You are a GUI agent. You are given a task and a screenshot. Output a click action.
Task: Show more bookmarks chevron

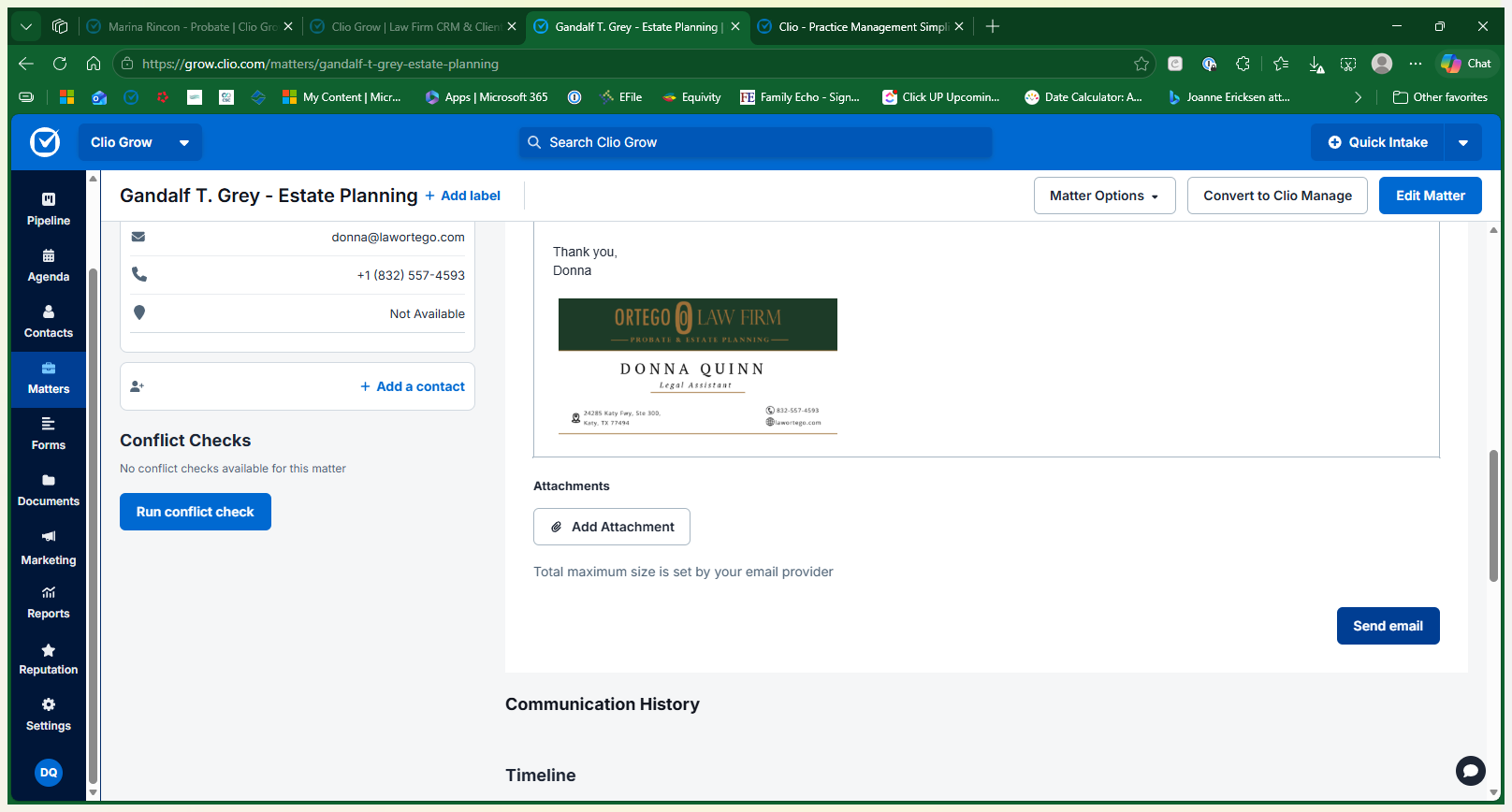click(x=1358, y=97)
